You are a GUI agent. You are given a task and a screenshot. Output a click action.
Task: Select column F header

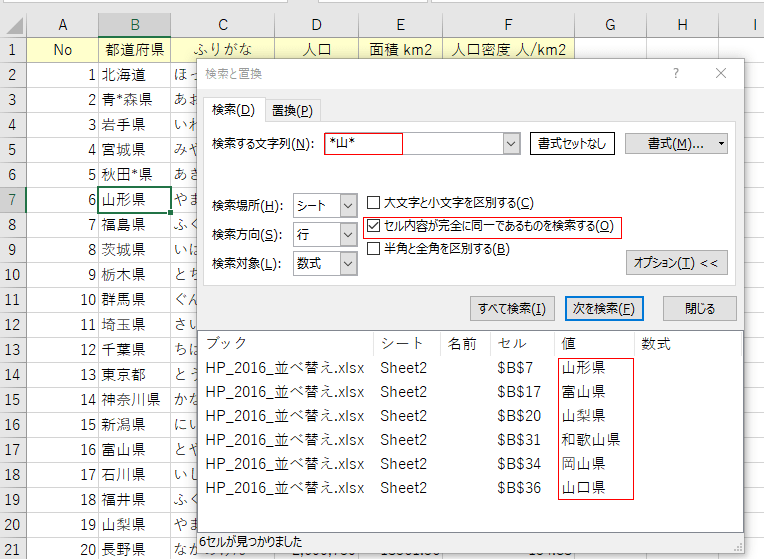(508, 25)
